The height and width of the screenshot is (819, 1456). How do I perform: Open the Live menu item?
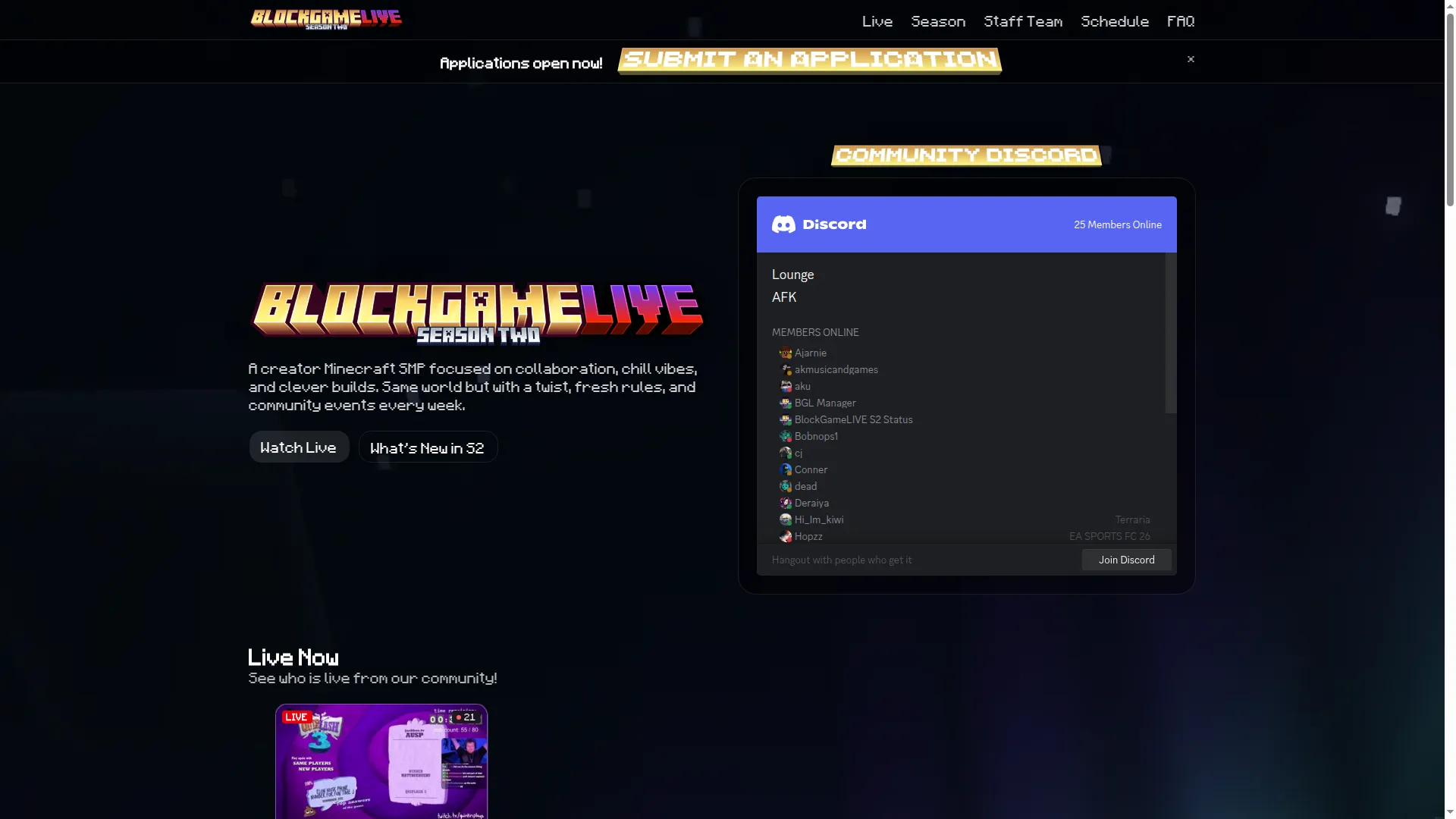(x=877, y=21)
